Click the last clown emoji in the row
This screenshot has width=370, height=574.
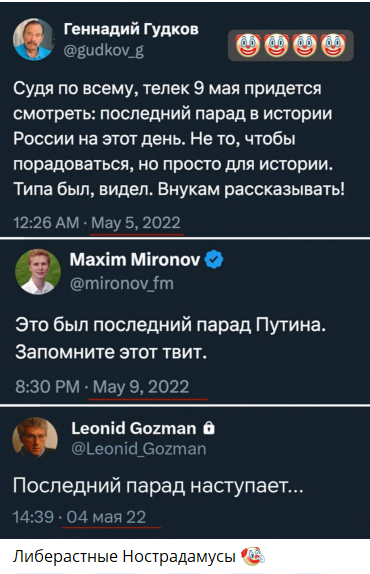click(x=333, y=45)
